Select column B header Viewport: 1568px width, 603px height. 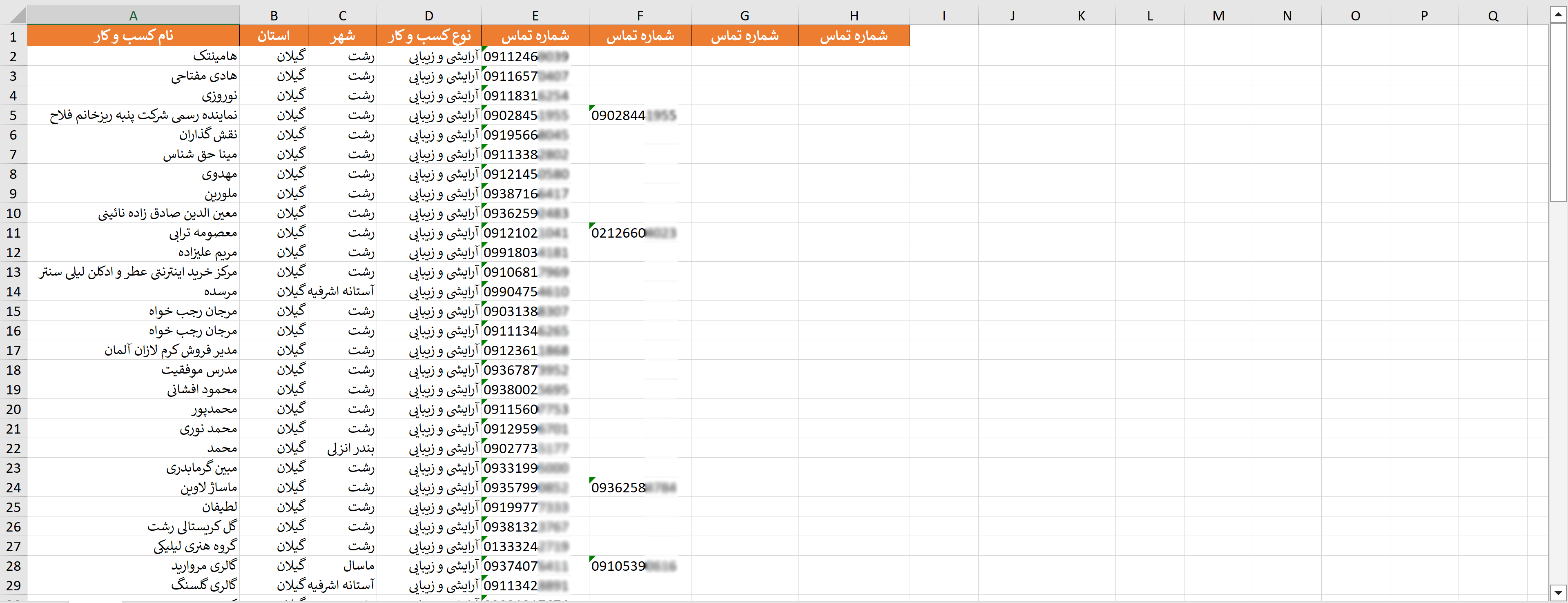coord(274,16)
